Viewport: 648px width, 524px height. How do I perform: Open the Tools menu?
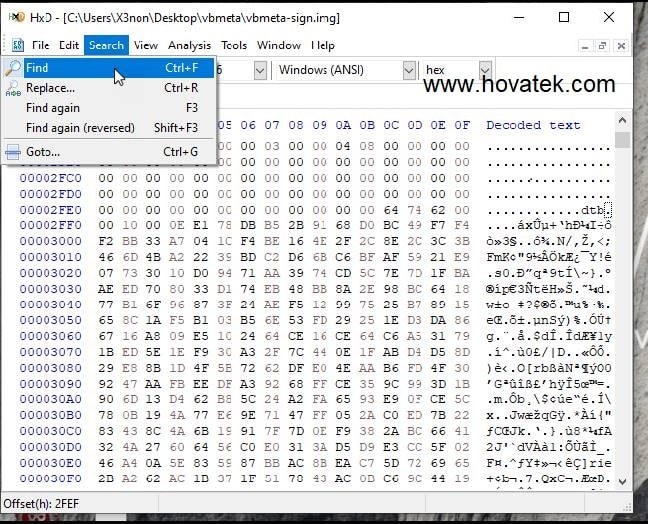(x=233, y=45)
